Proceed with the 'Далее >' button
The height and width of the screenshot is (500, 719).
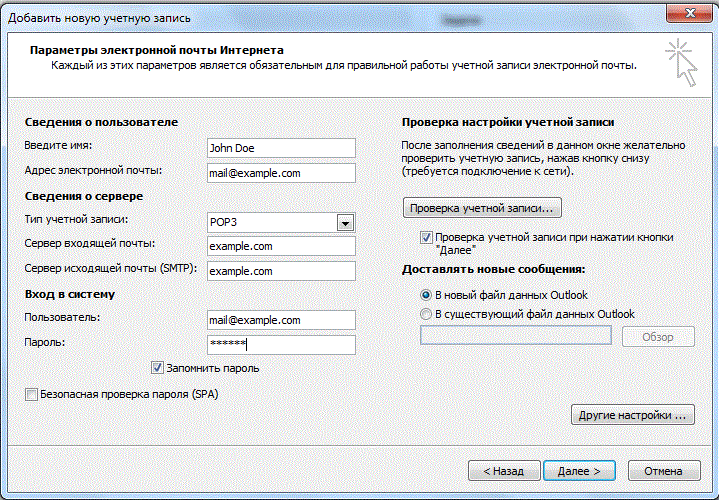point(578,470)
